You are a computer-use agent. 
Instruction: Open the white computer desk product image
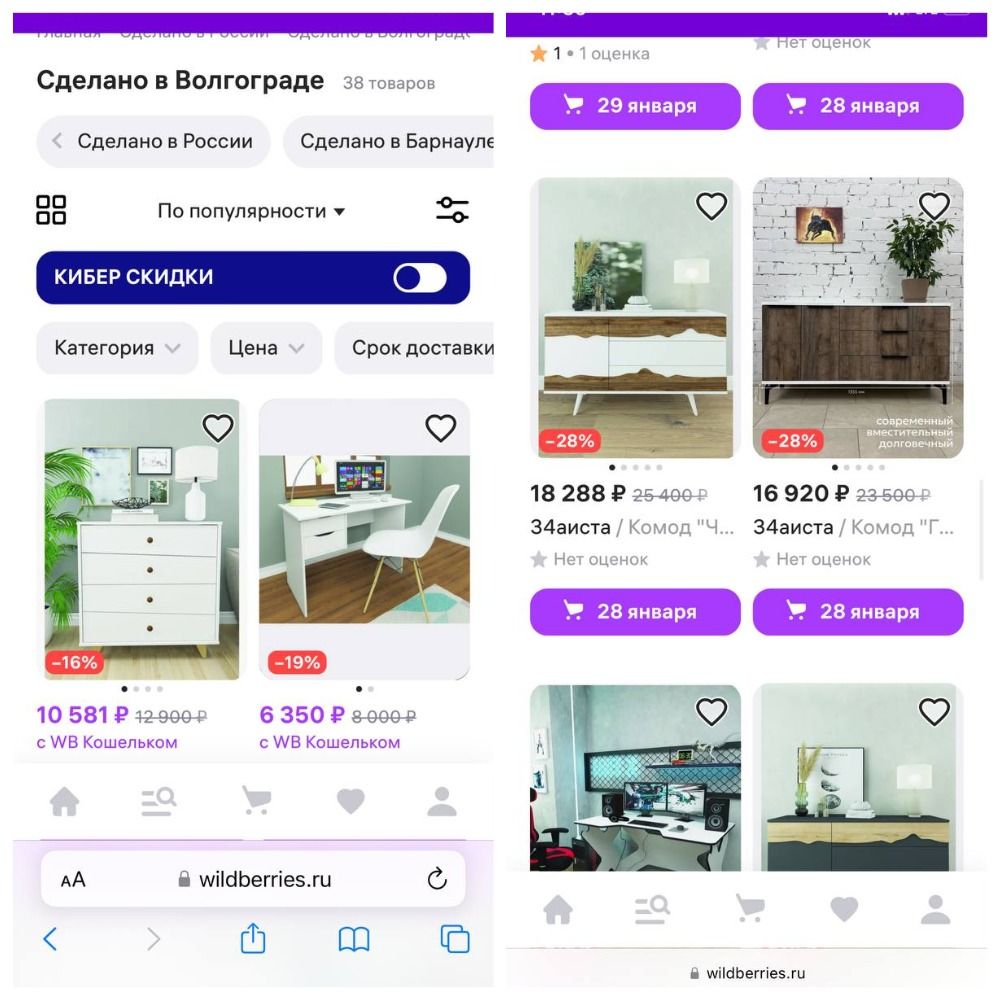(x=364, y=539)
